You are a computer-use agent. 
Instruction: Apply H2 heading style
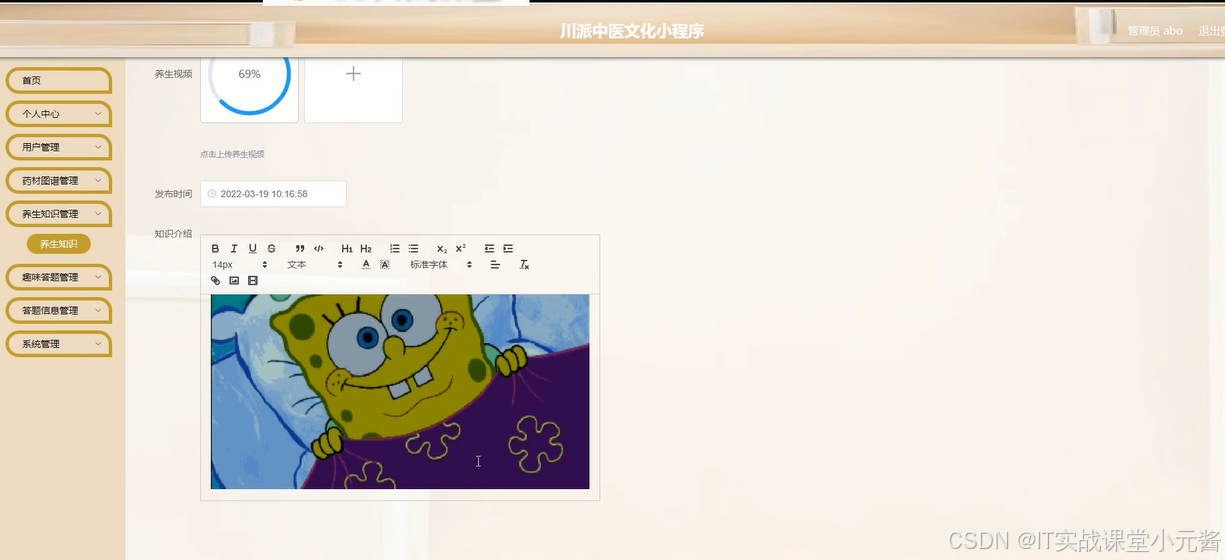click(366, 249)
